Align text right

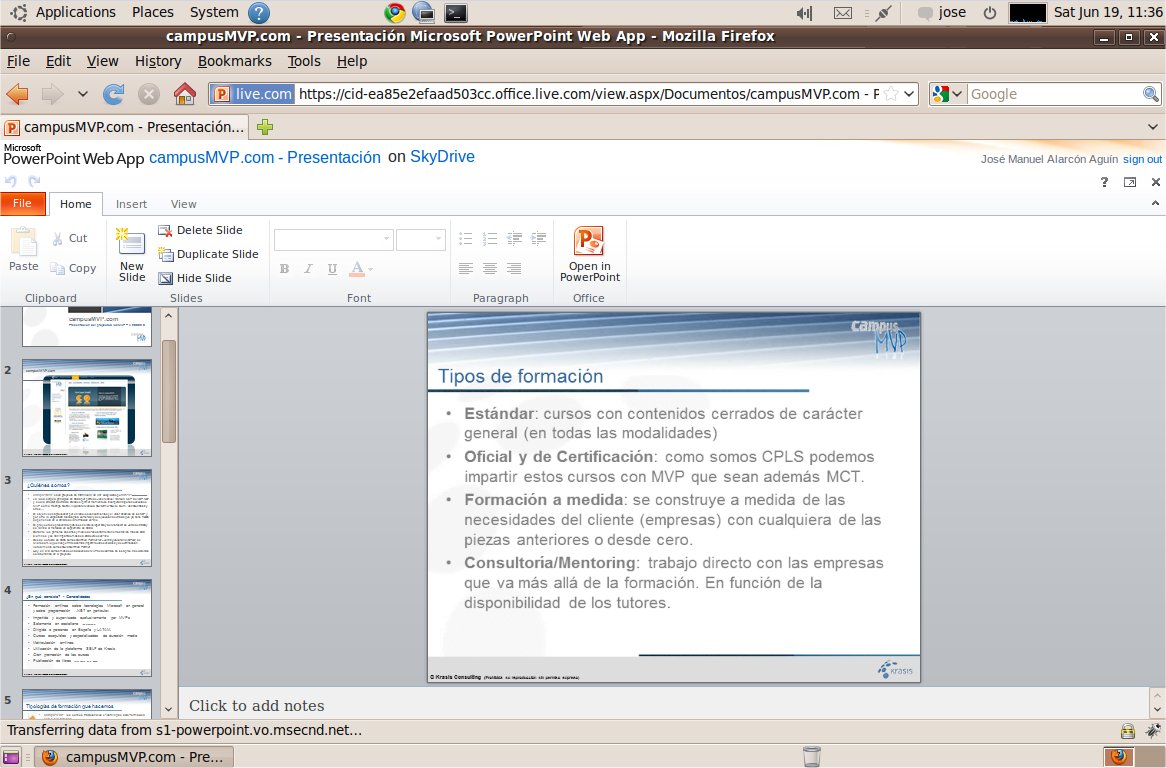(514, 268)
